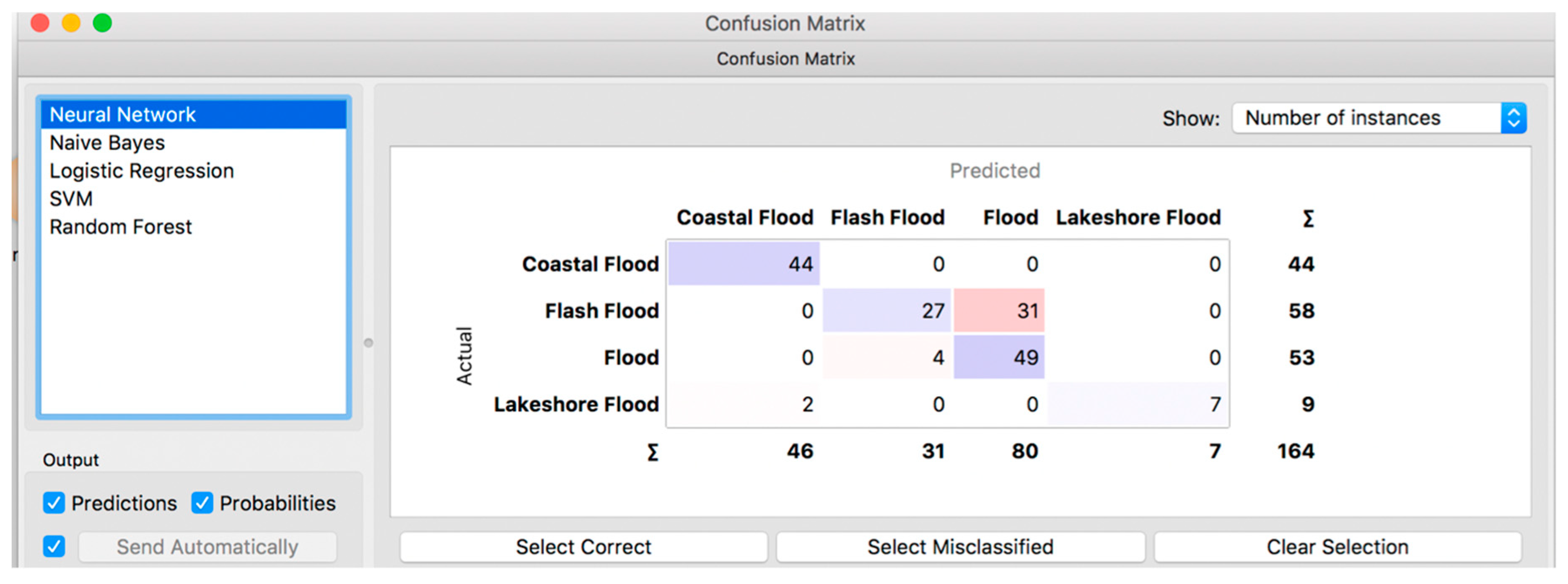The image size is (1568, 584).
Task: Toggle the Send Automatically checkbox
Action: (54, 546)
